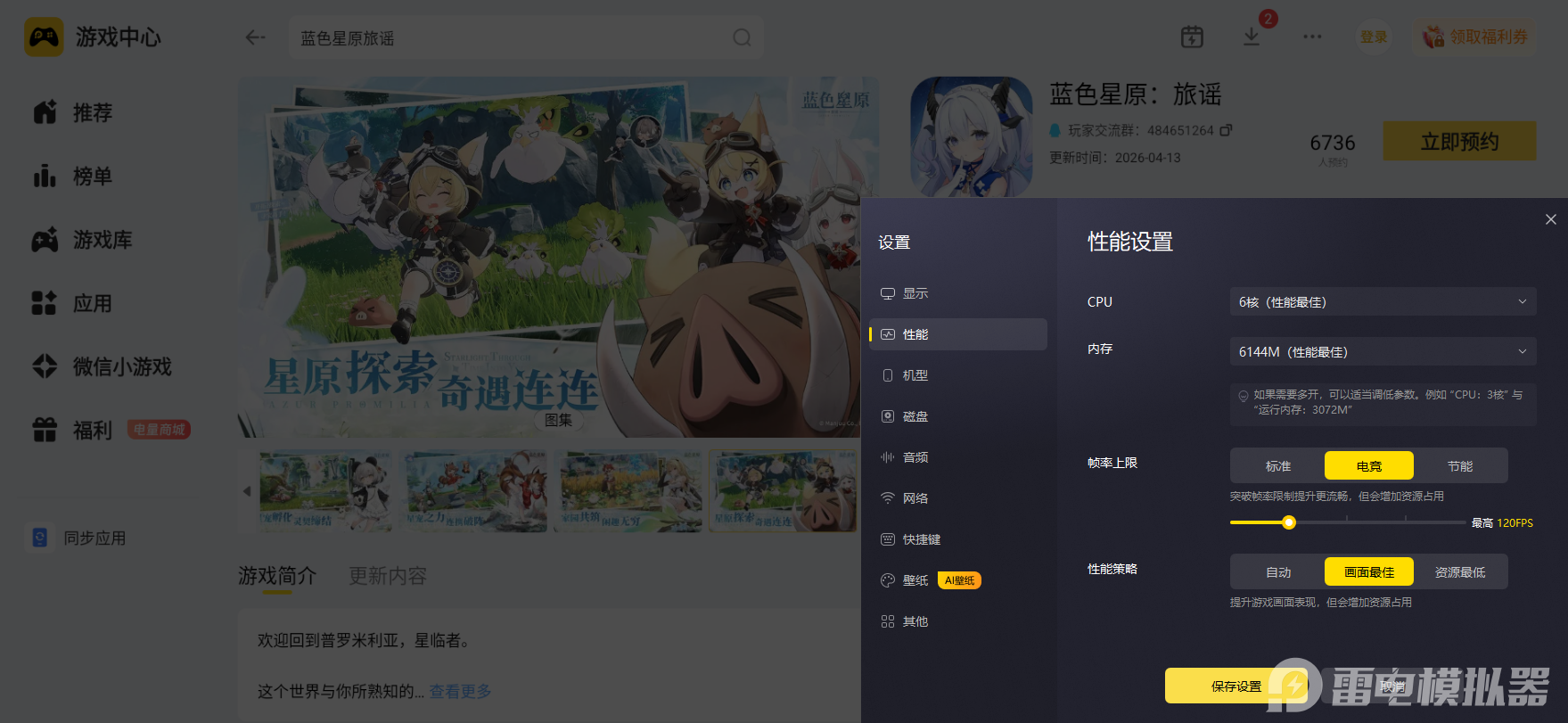Open the 显示 (Display) settings icon

coord(887,293)
